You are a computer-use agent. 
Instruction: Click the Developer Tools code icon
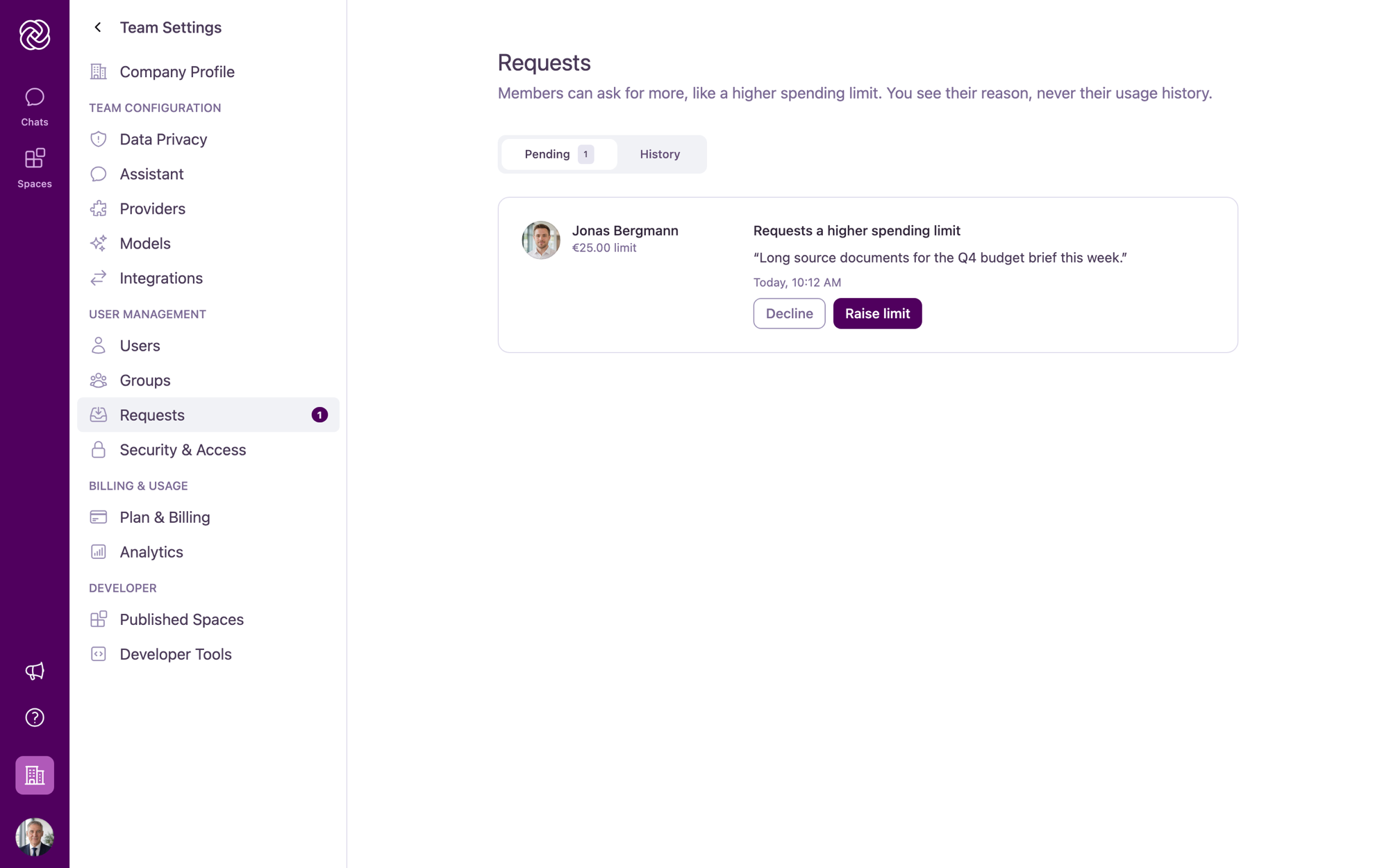[x=99, y=653]
